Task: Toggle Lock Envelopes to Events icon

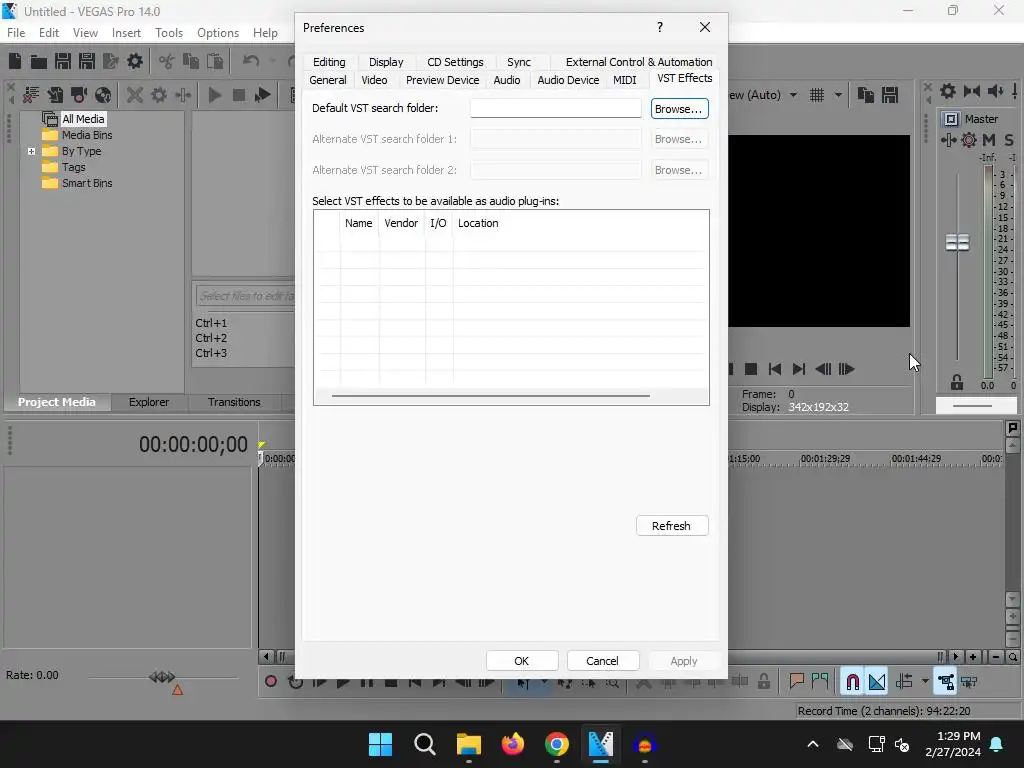Action: click(946, 682)
